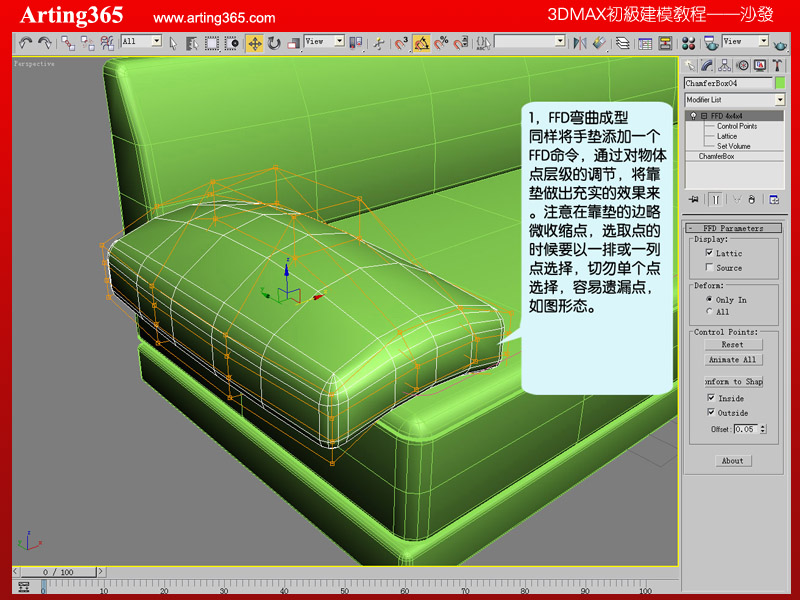
Task: Collapse the FFD Parameters rollout
Action: click(733, 228)
